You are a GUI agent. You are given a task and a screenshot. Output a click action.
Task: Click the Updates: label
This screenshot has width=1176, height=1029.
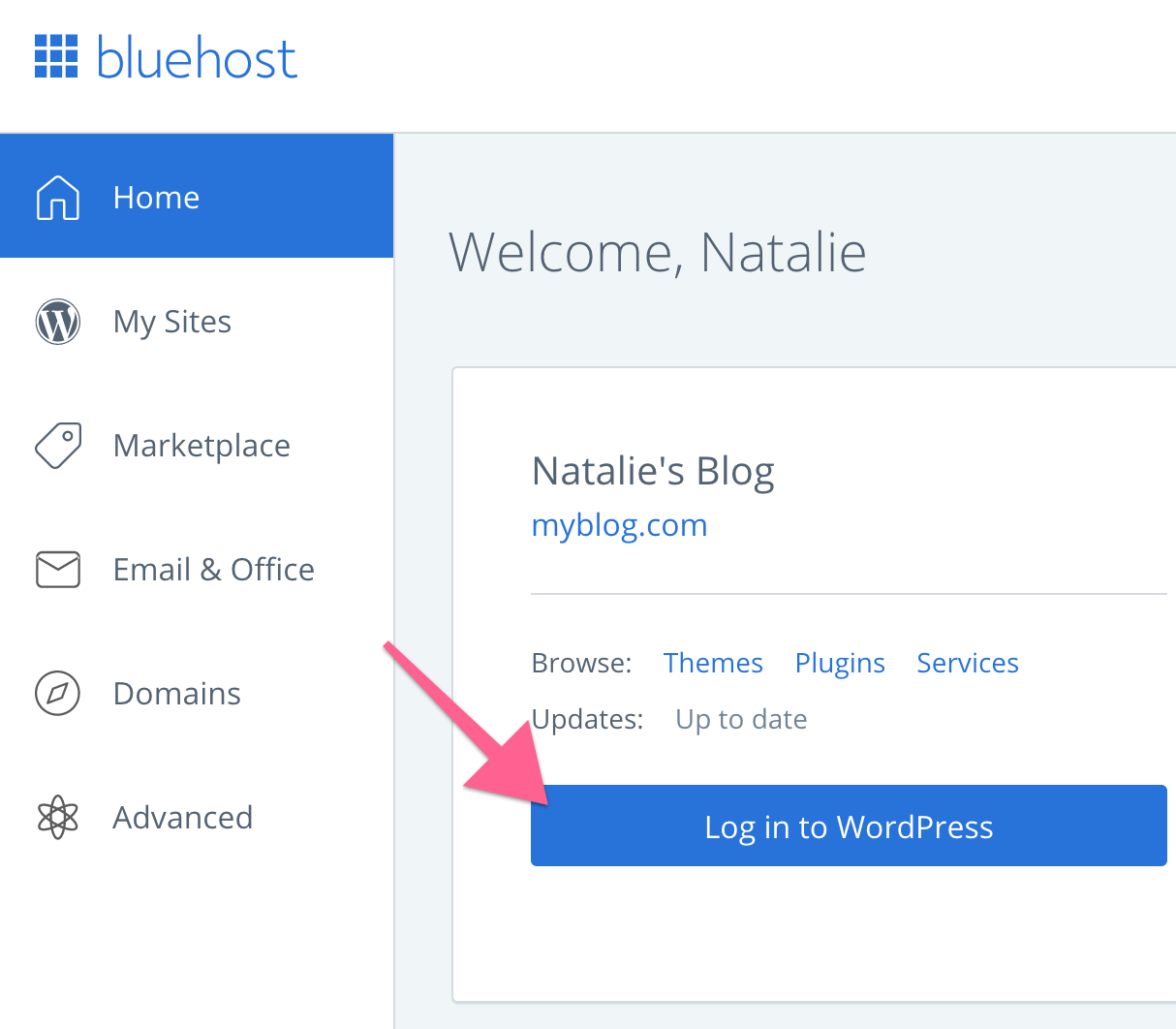[587, 720]
